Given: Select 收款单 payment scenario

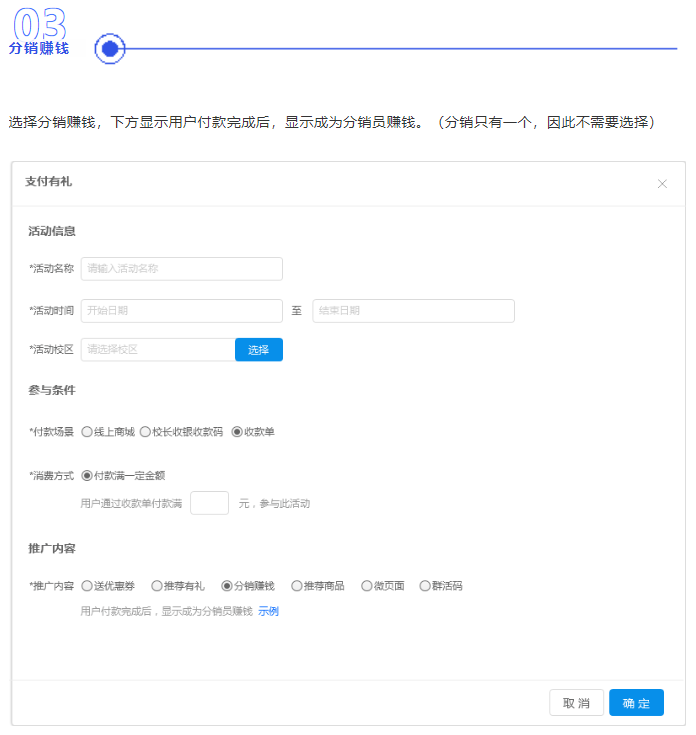Looking at the screenshot, I should pyautogui.click(x=237, y=432).
